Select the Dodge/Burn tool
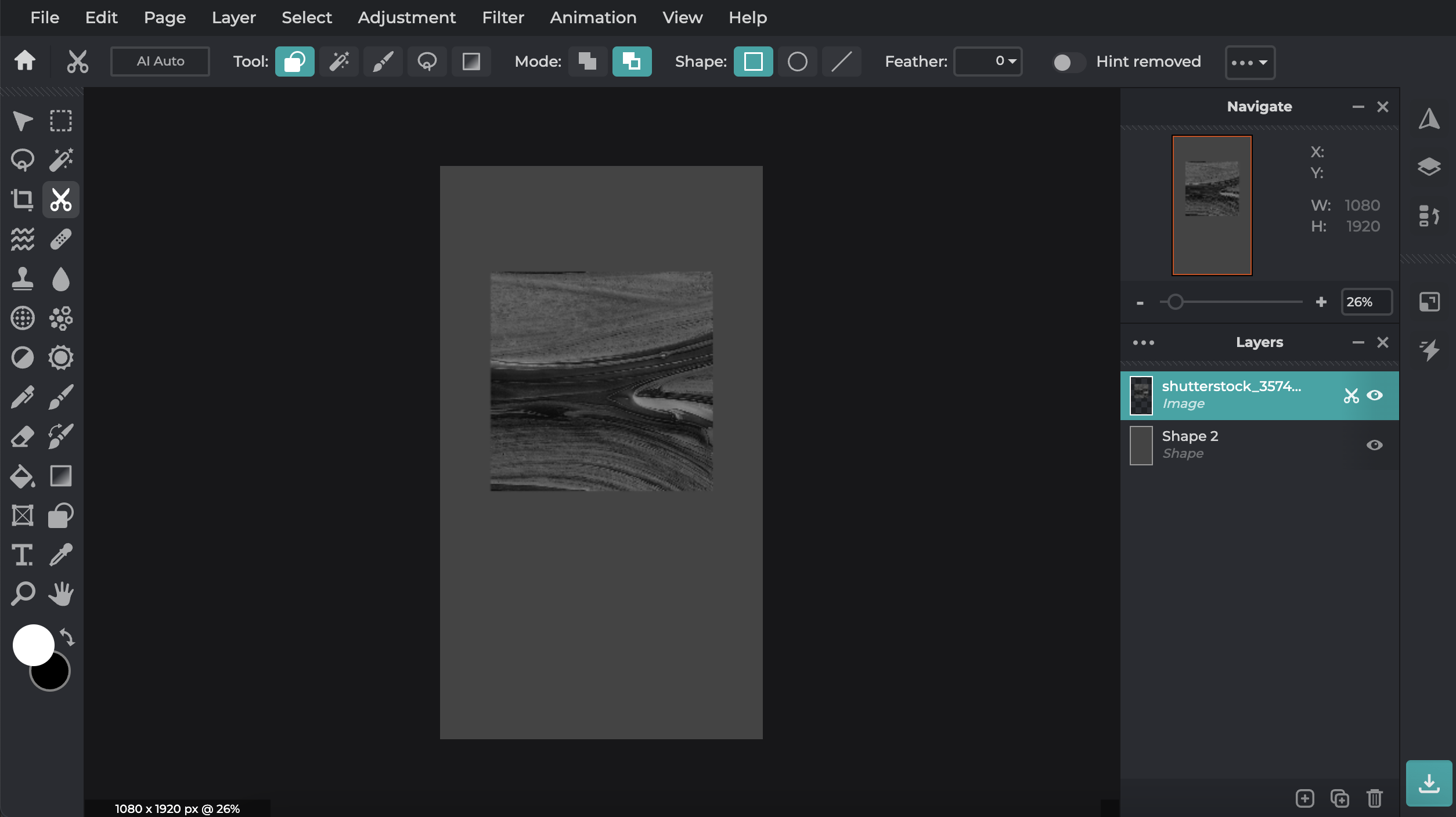This screenshot has height=817, width=1456. click(x=23, y=357)
